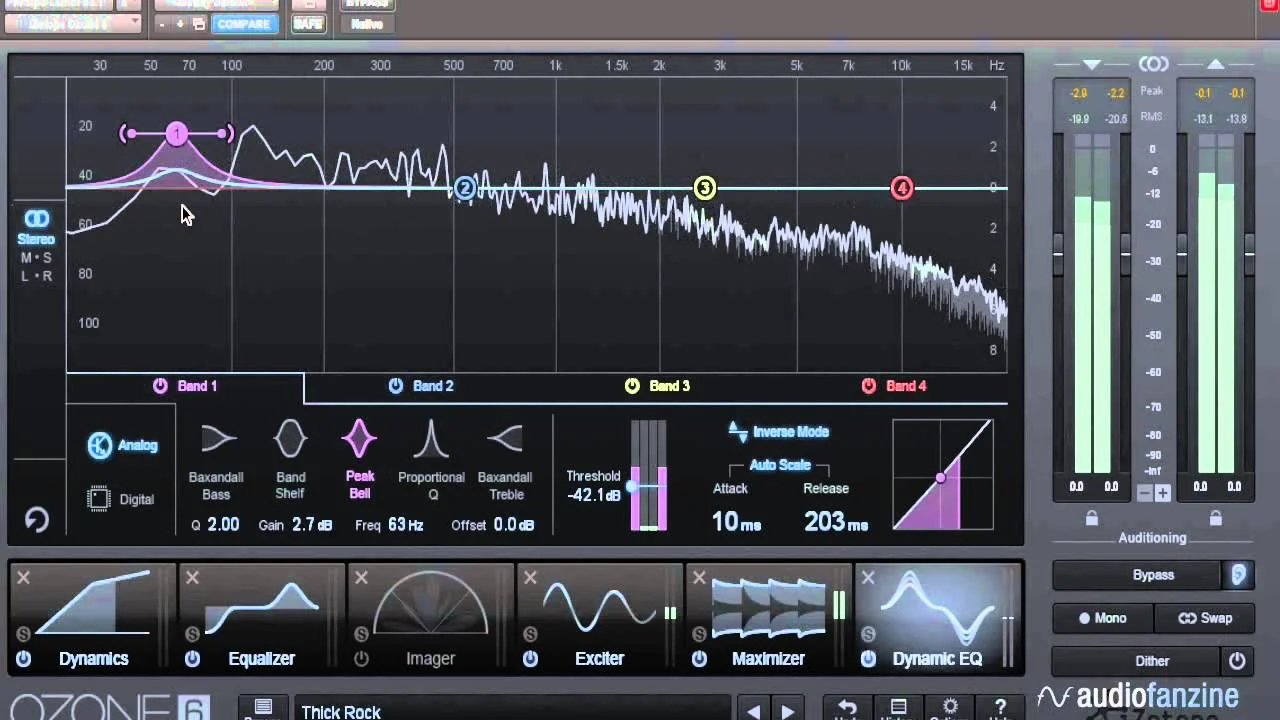Open the Band 3 tab
Screen dimensions: 1280x720
(657, 386)
